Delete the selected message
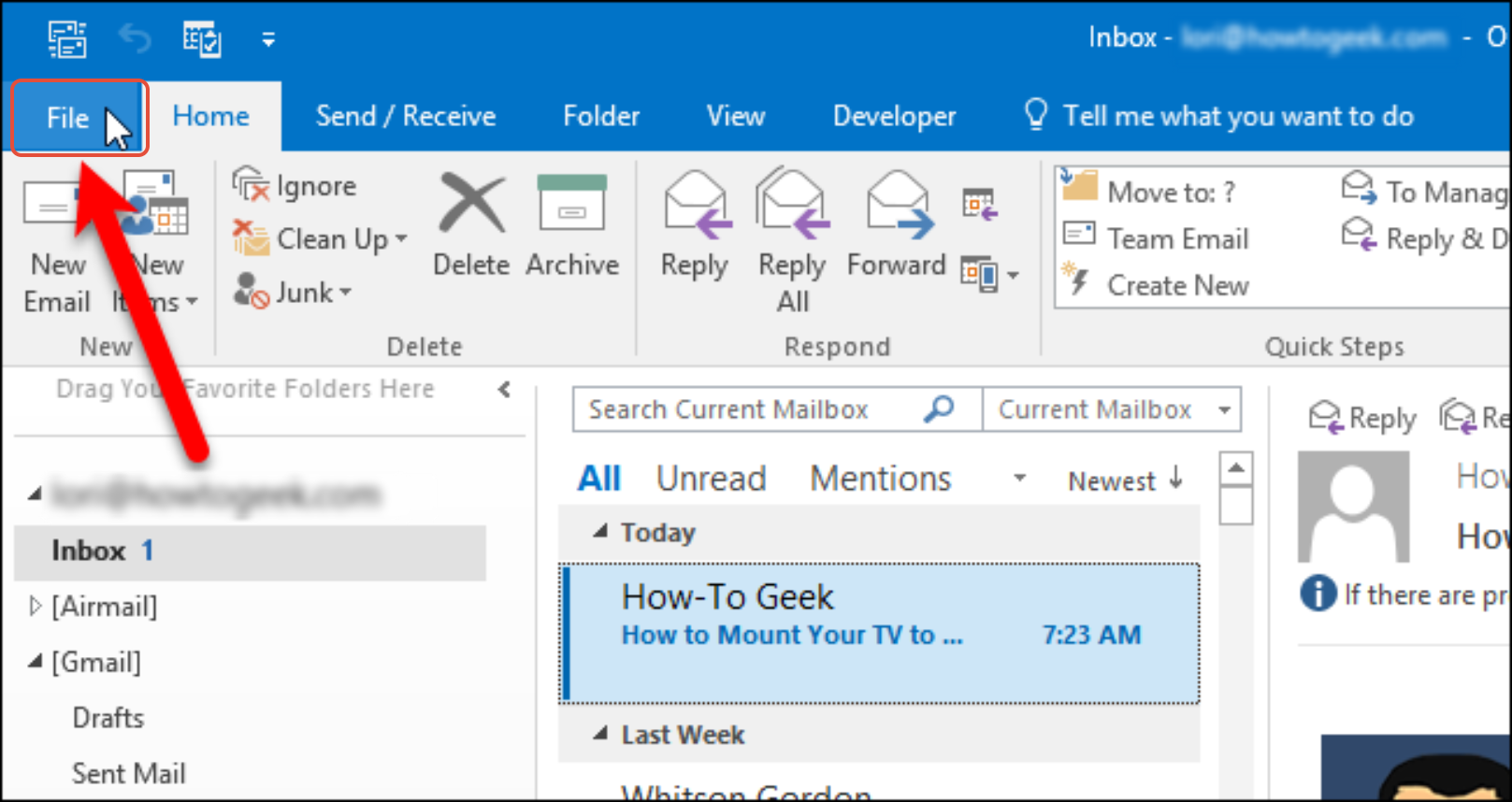Image resolution: width=1512 pixels, height=802 pixels. click(471, 224)
